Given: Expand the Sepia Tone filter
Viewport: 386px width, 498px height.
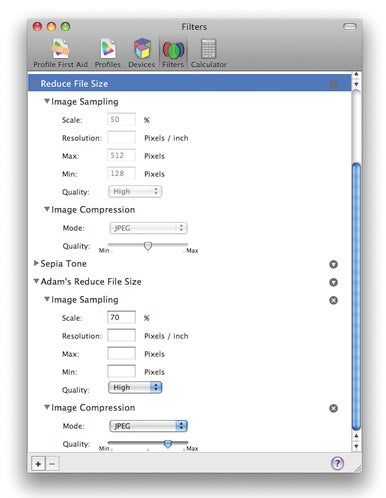Looking at the screenshot, I should [x=36, y=263].
